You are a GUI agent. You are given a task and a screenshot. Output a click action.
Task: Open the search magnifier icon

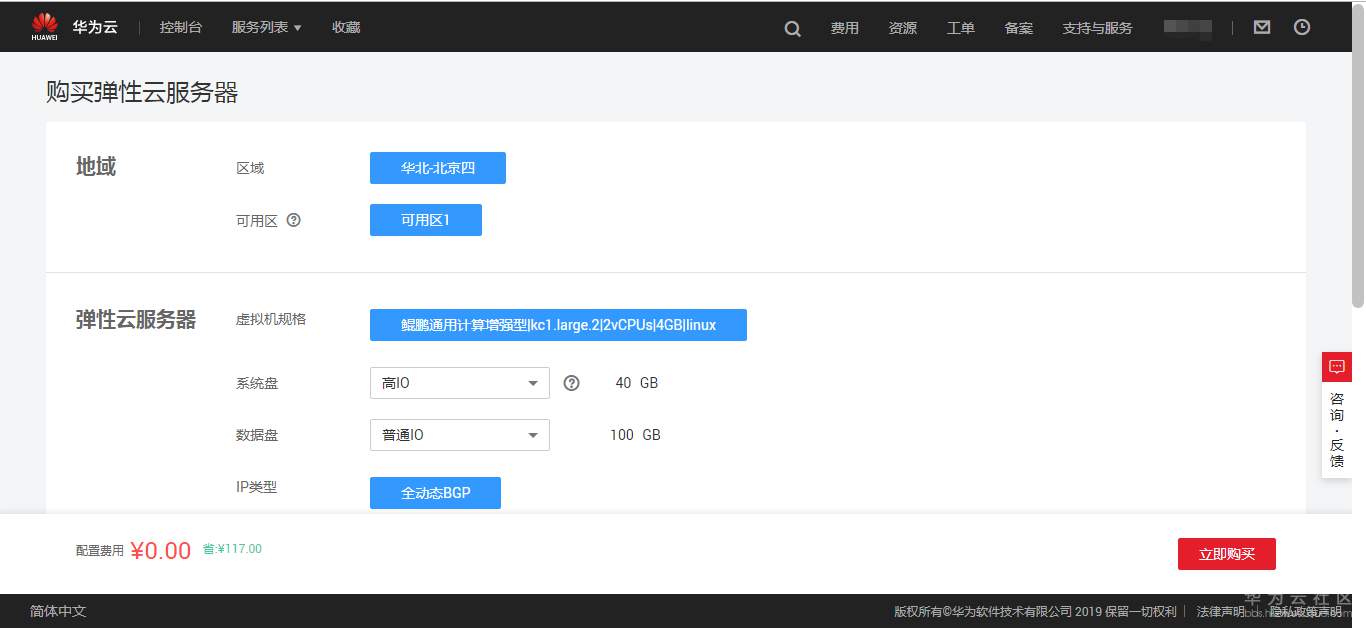(x=792, y=29)
